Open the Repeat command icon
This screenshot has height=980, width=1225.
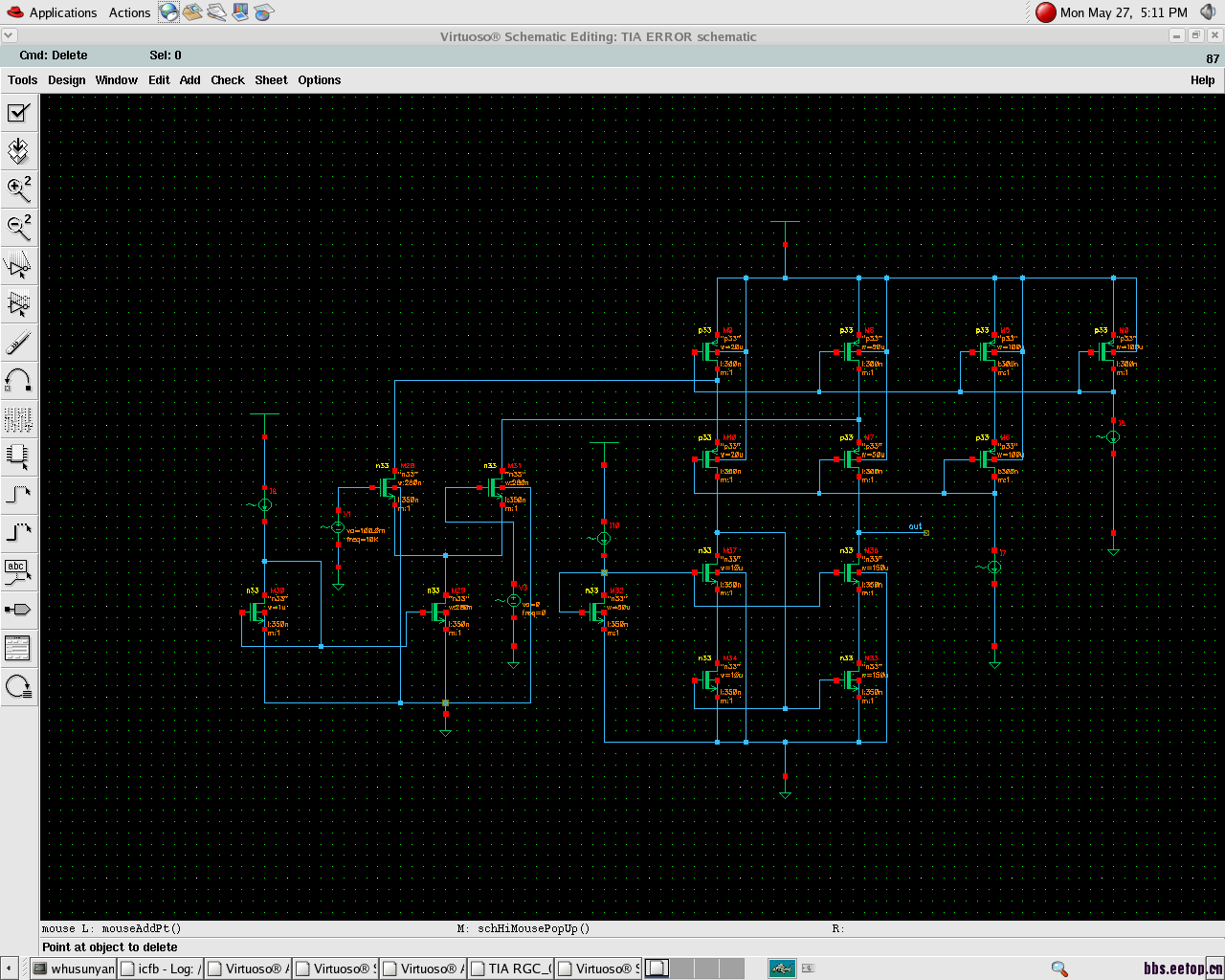(18, 686)
